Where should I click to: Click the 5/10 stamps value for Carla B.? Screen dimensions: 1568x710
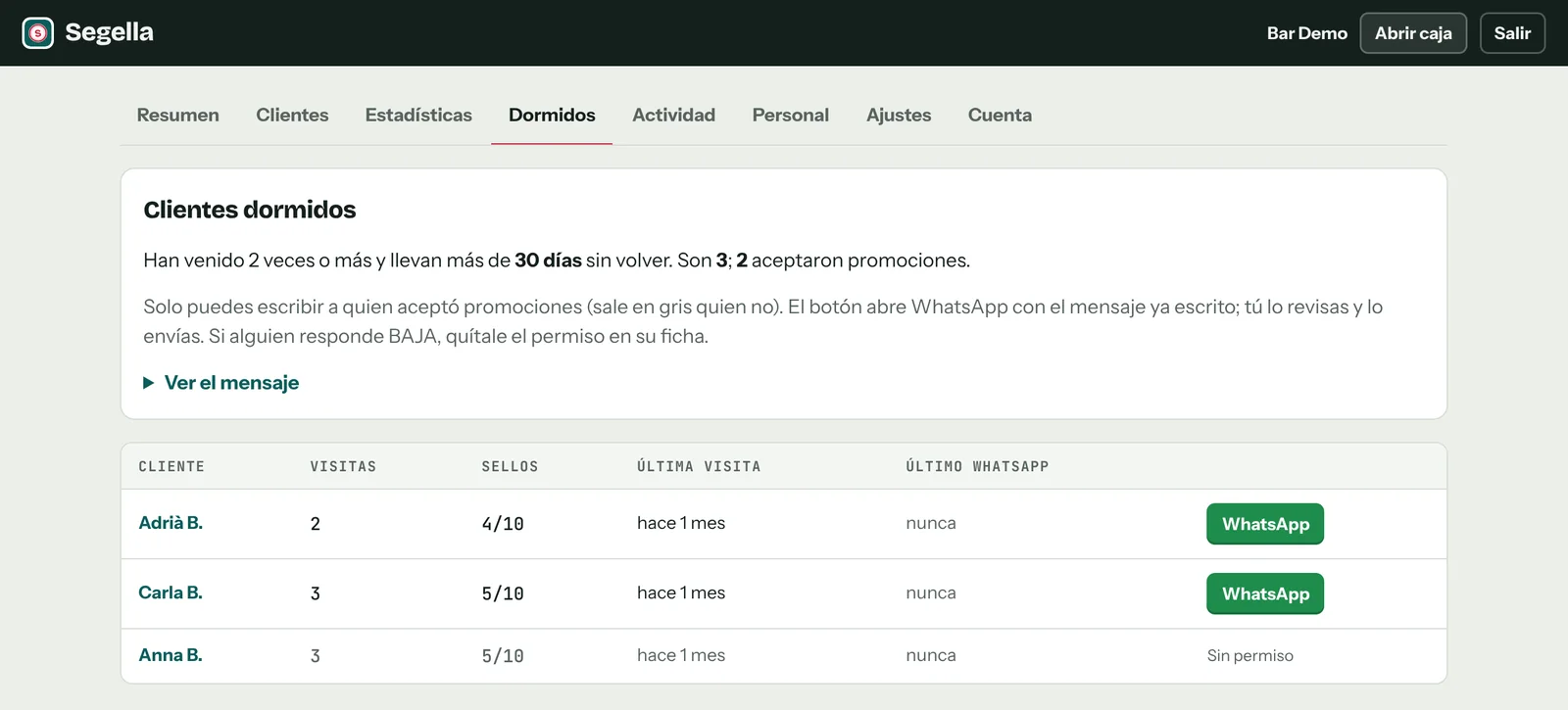click(503, 593)
